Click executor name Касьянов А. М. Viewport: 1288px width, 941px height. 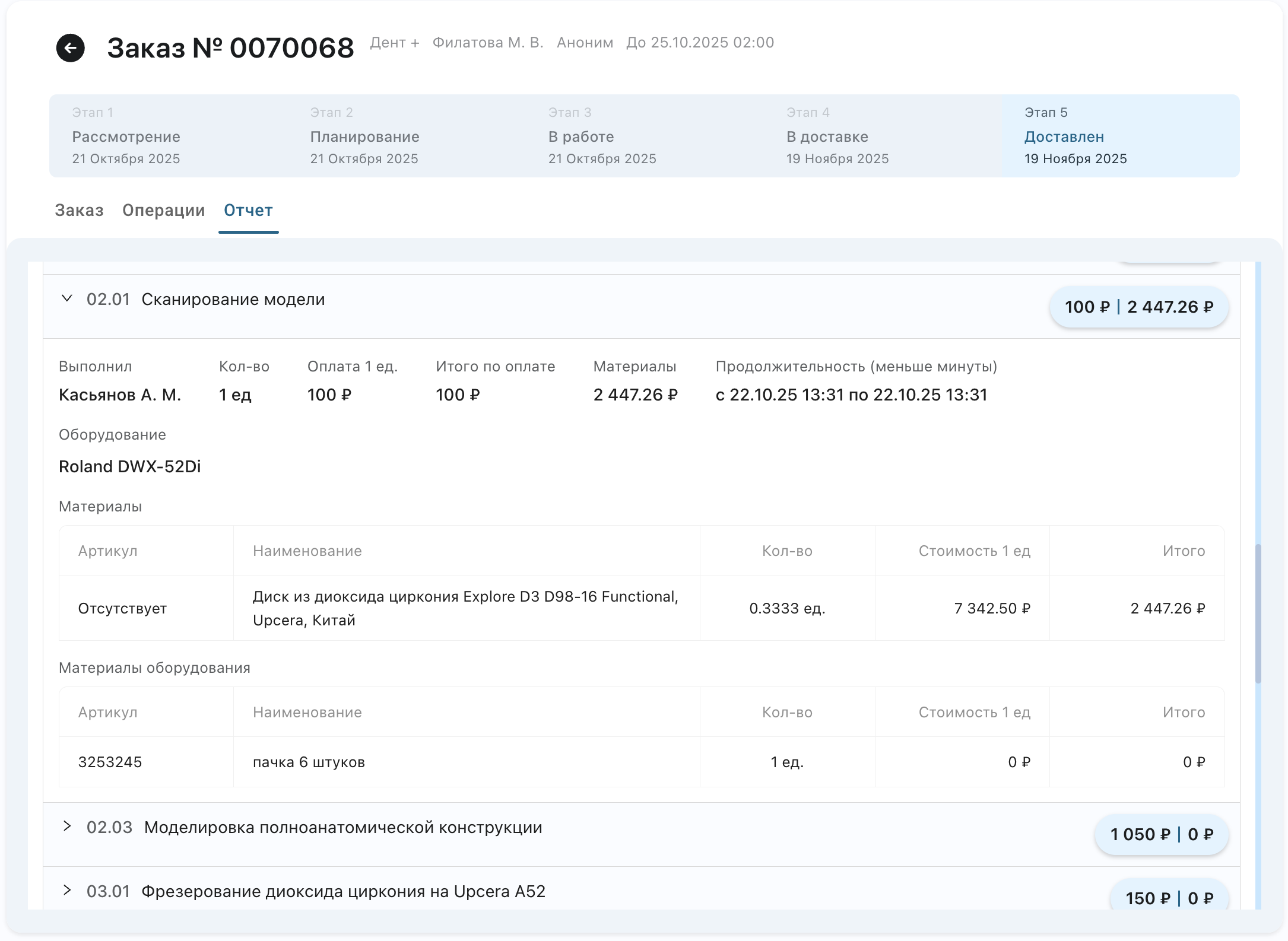120,395
